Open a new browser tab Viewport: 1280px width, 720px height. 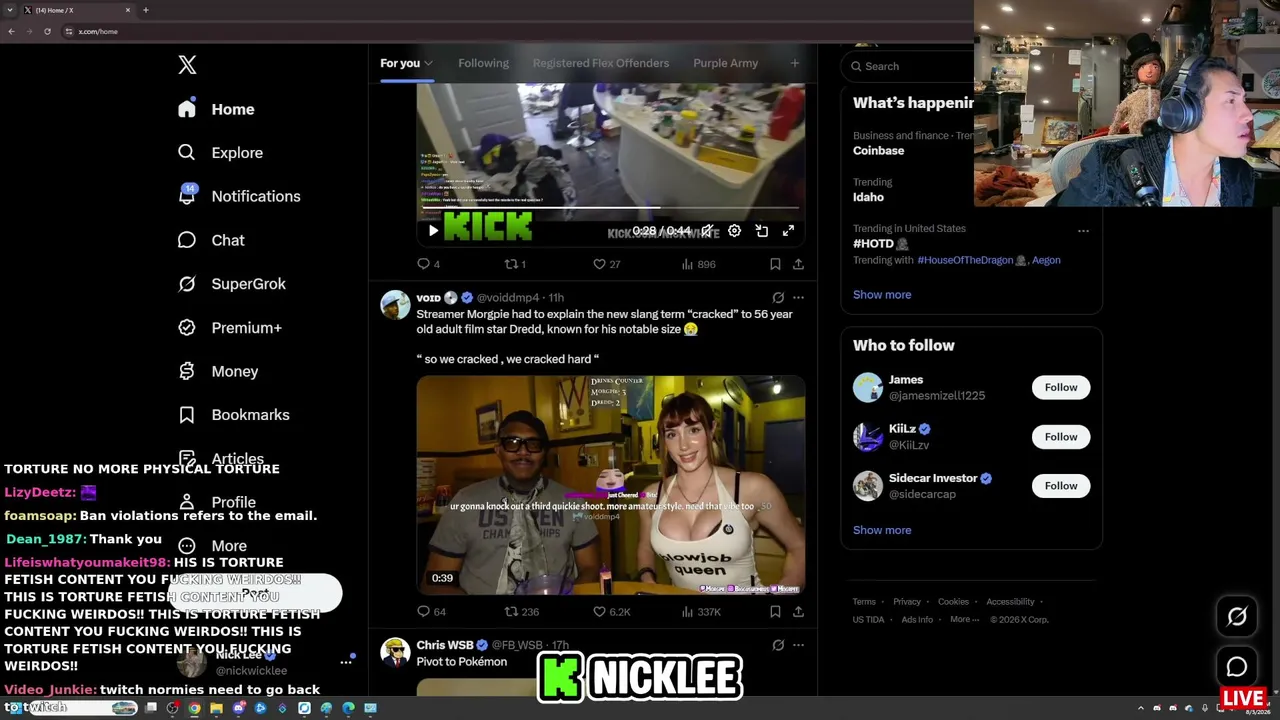(145, 10)
